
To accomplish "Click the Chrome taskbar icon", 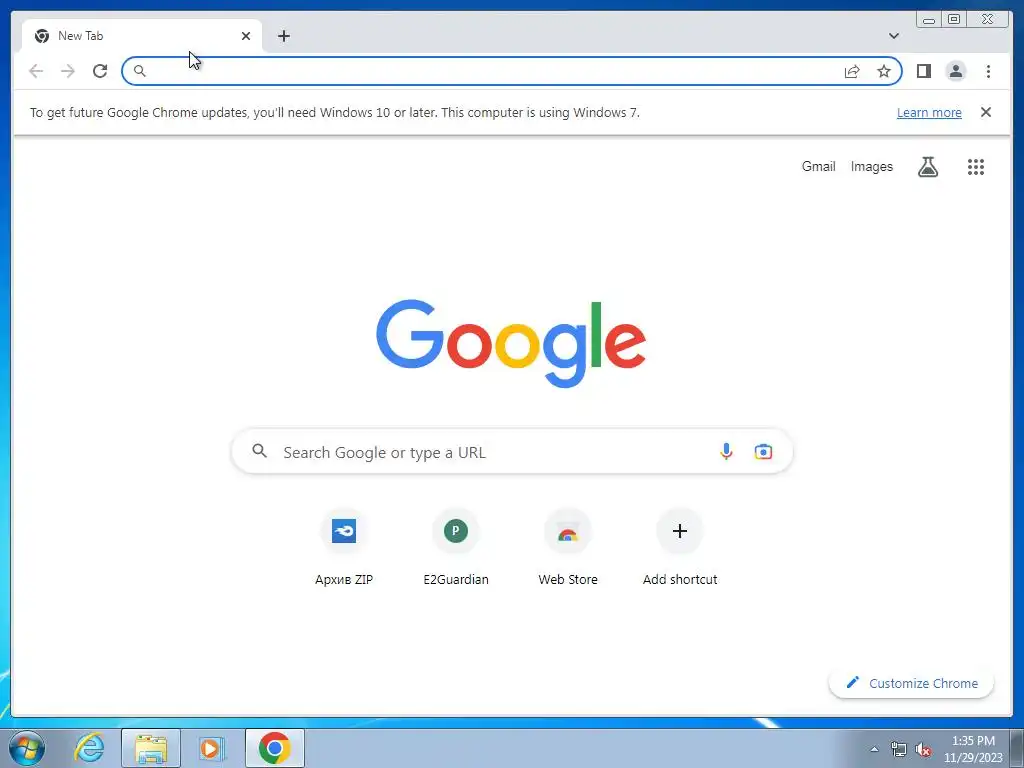I will tap(274, 748).
